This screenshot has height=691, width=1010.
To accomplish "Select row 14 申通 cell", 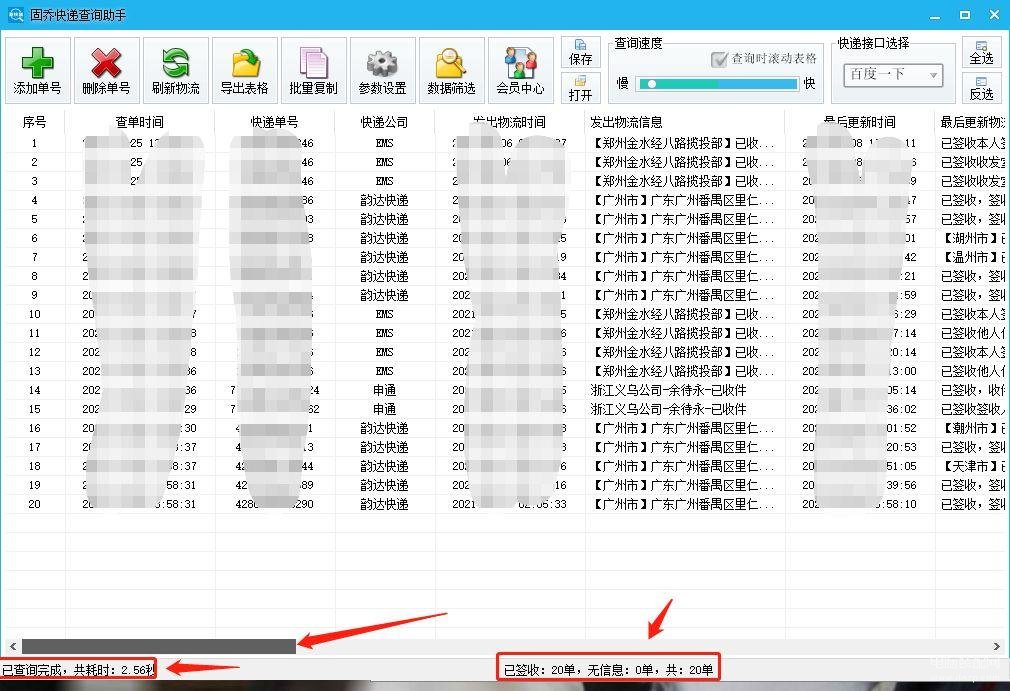I will (385, 390).
